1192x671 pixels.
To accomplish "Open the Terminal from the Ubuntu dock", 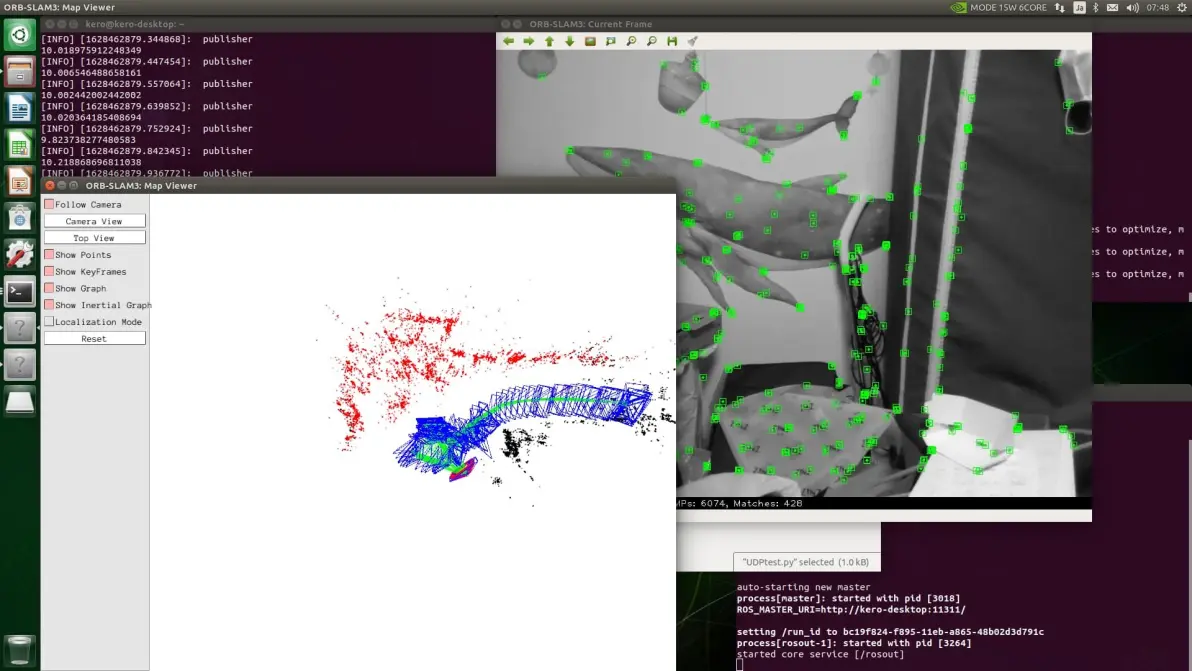I will pyautogui.click(x=20, y=291).
